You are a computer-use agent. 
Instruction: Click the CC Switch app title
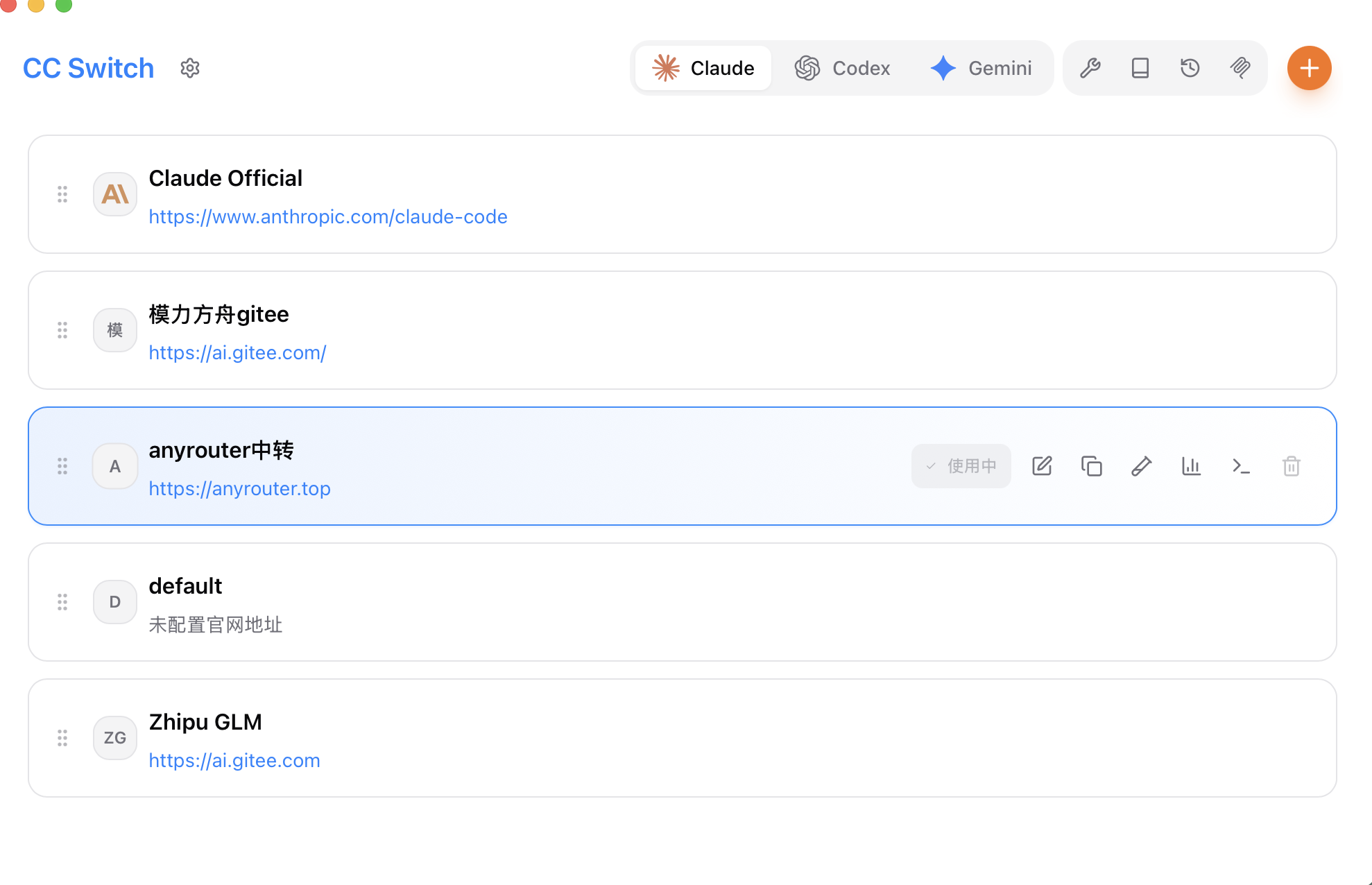pyautogui.click(x=88, y=68)
